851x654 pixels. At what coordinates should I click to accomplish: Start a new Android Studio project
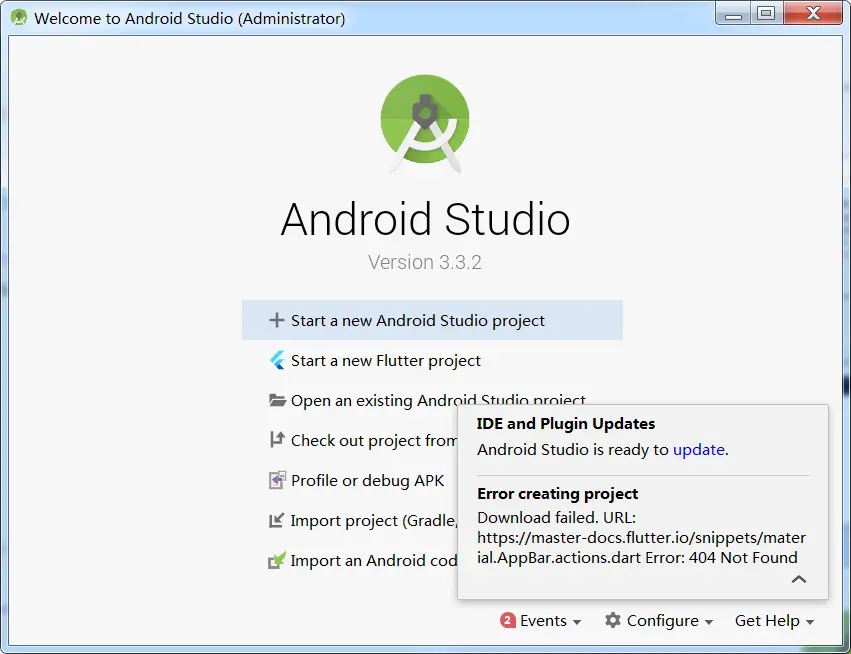point(432,320)
